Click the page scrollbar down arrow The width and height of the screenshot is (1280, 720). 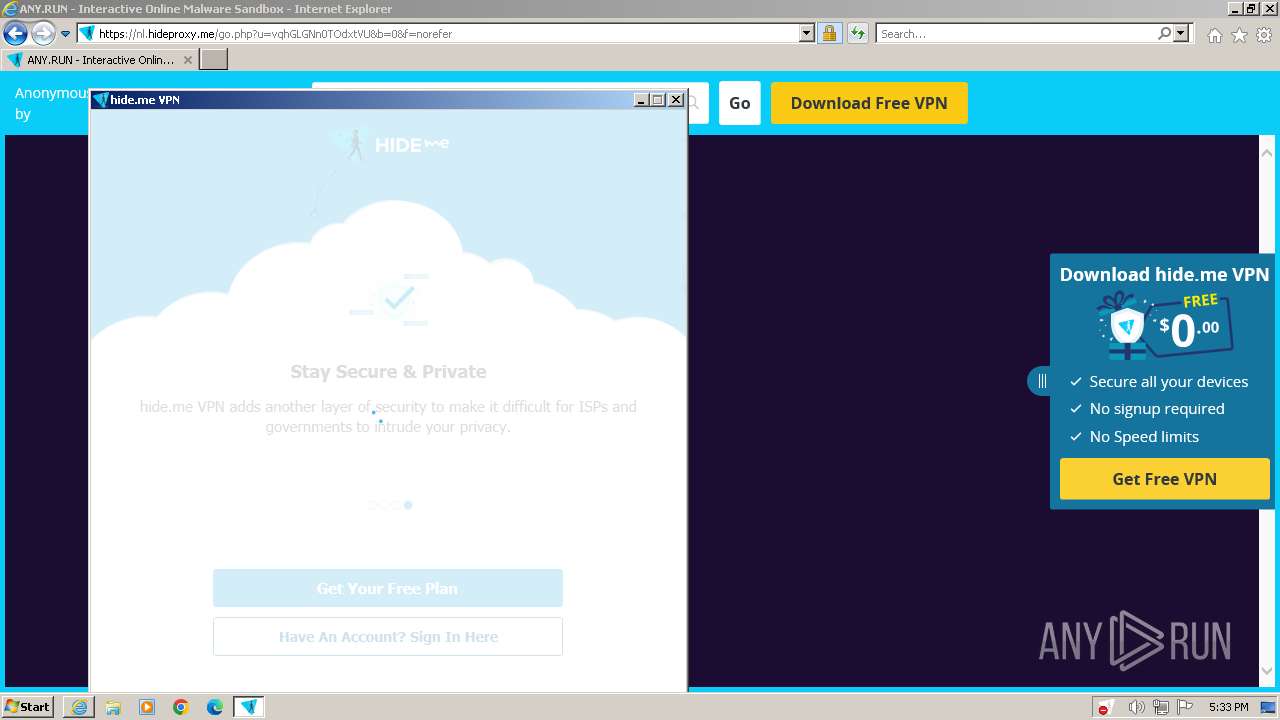pyautogui.click(x=1266, y=672)
